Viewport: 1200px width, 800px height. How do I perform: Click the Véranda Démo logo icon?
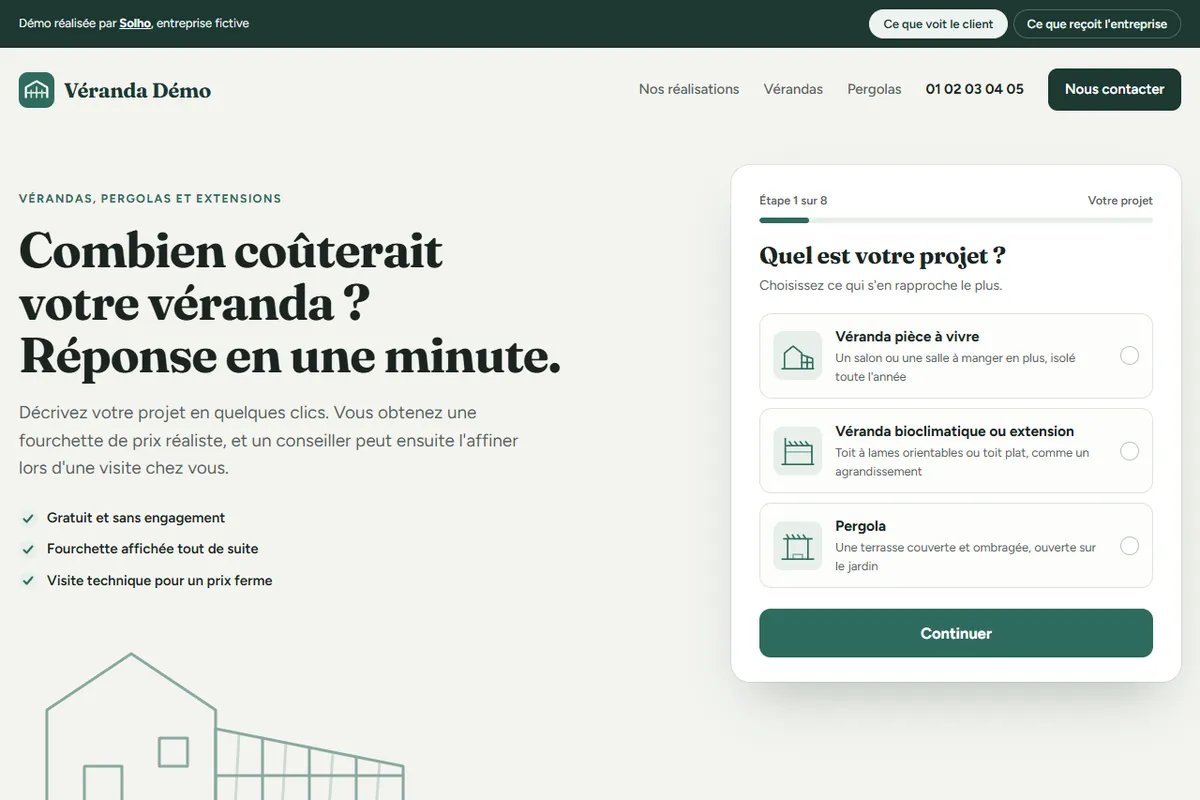(x=37, y=90)
